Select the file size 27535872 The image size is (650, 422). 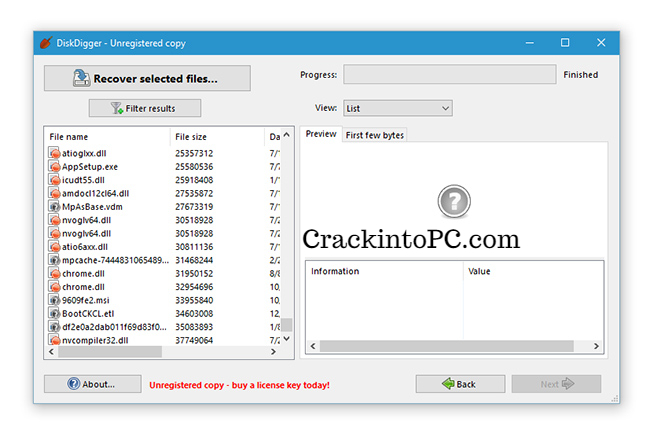click(194, 193)
